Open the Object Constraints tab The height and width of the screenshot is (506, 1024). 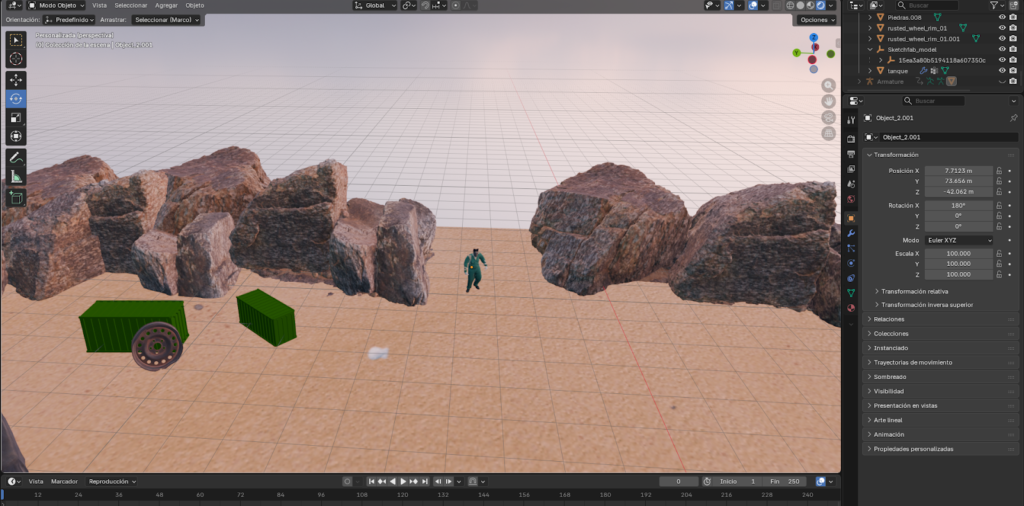(851, 278)
